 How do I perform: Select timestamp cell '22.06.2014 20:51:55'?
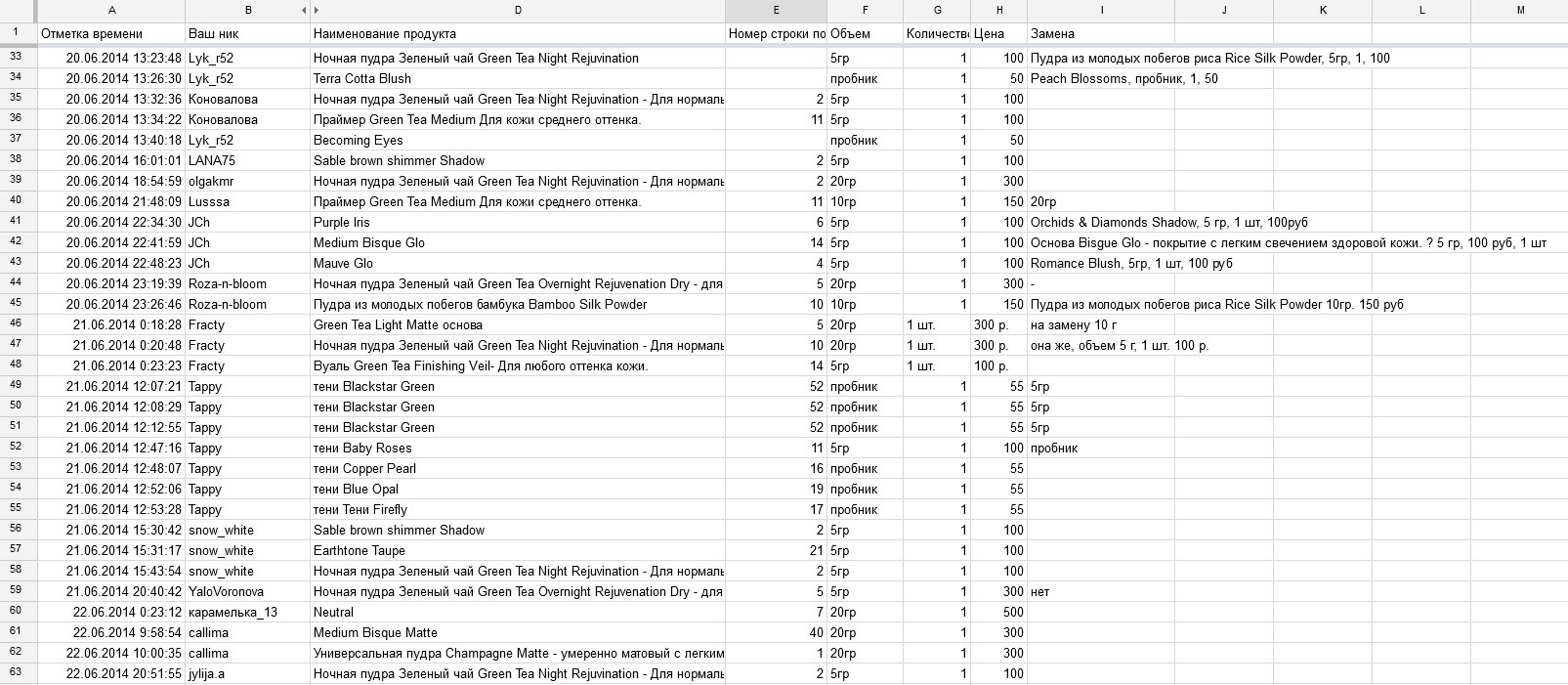click(111, 673)
